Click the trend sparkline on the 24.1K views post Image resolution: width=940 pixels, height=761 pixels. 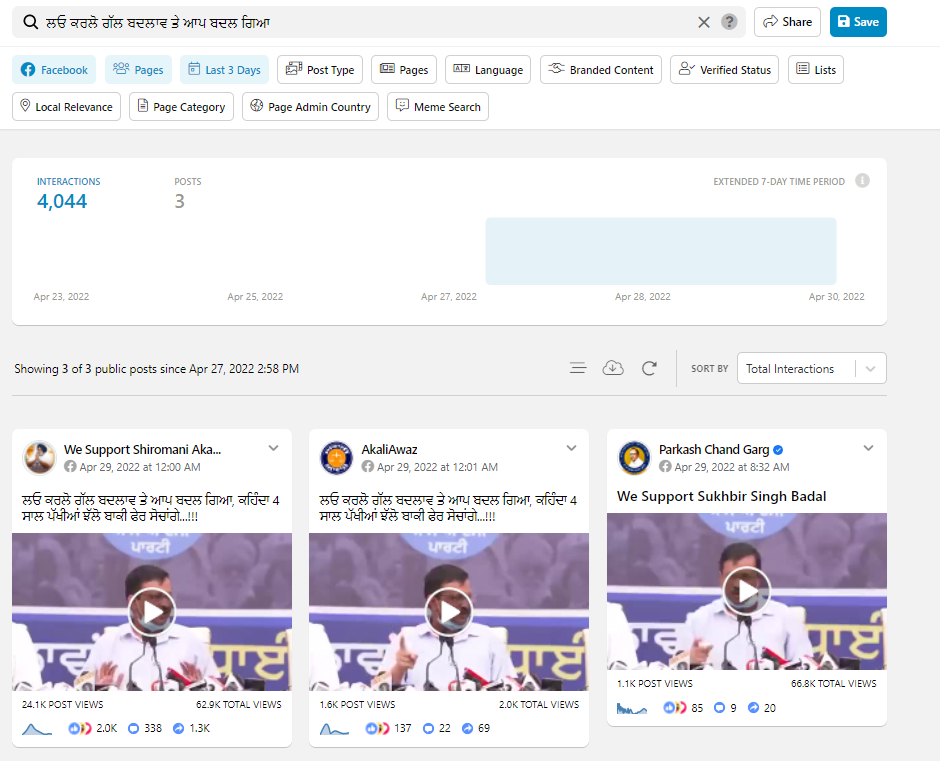tap(37, 729)
